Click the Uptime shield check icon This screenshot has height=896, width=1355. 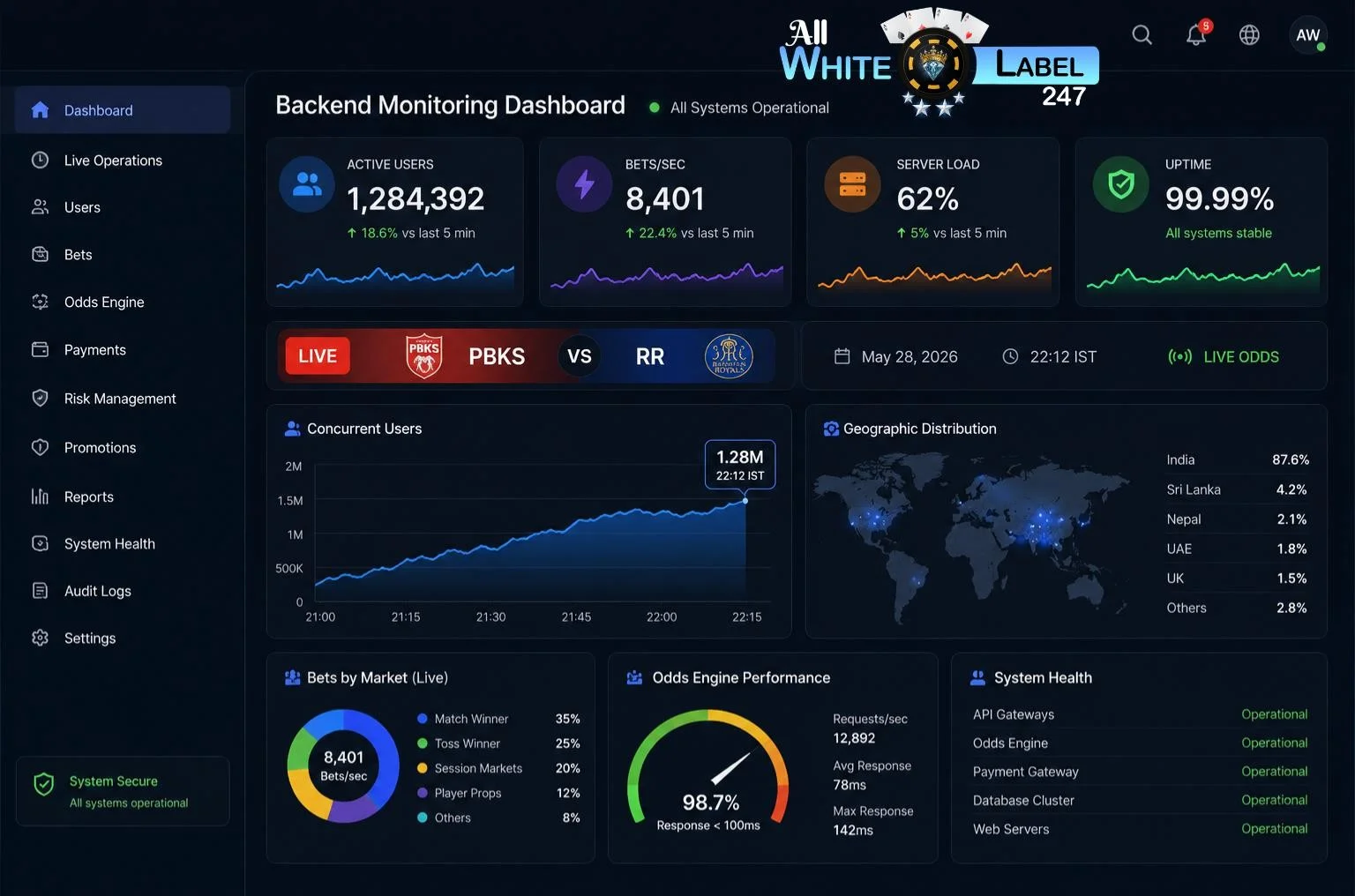pyautogui.click(x=1120, y=184)
